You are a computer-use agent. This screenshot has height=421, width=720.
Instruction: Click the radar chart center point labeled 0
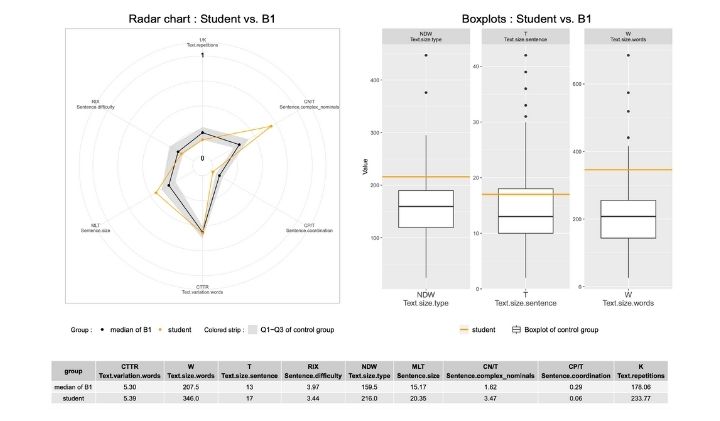202,158
